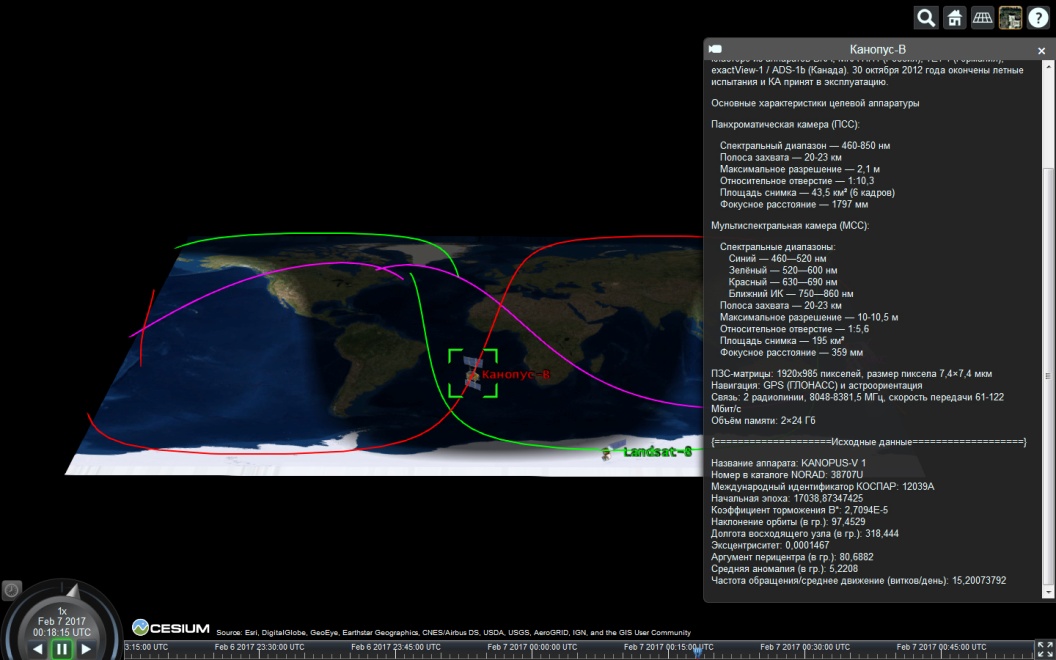Click 'Относительное отверстие — 1:5,6' line
Image resolution: width=1056 pixels, height=660 pixels.
[x=794, y=329]
